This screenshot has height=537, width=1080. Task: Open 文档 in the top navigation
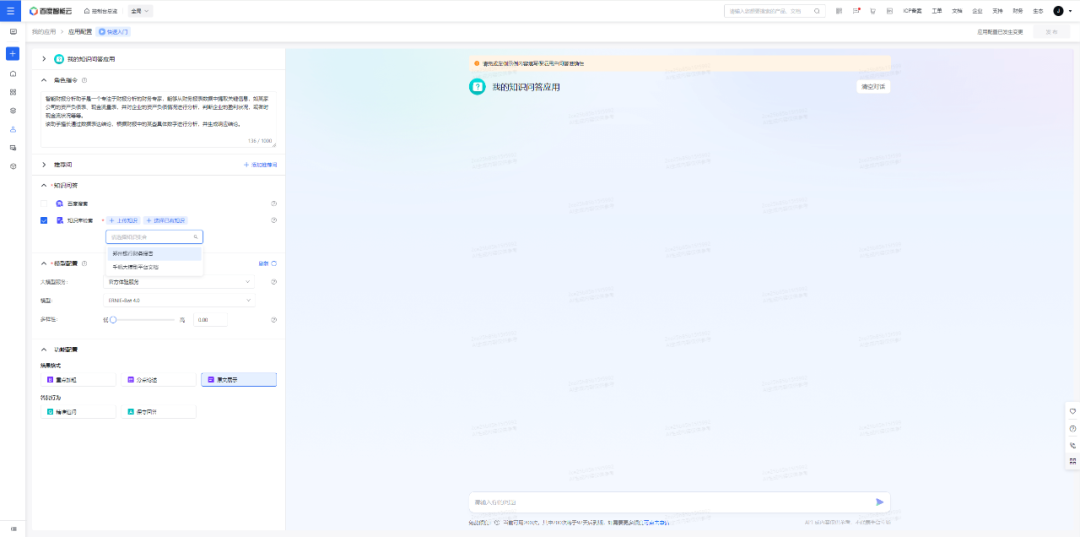957,11
